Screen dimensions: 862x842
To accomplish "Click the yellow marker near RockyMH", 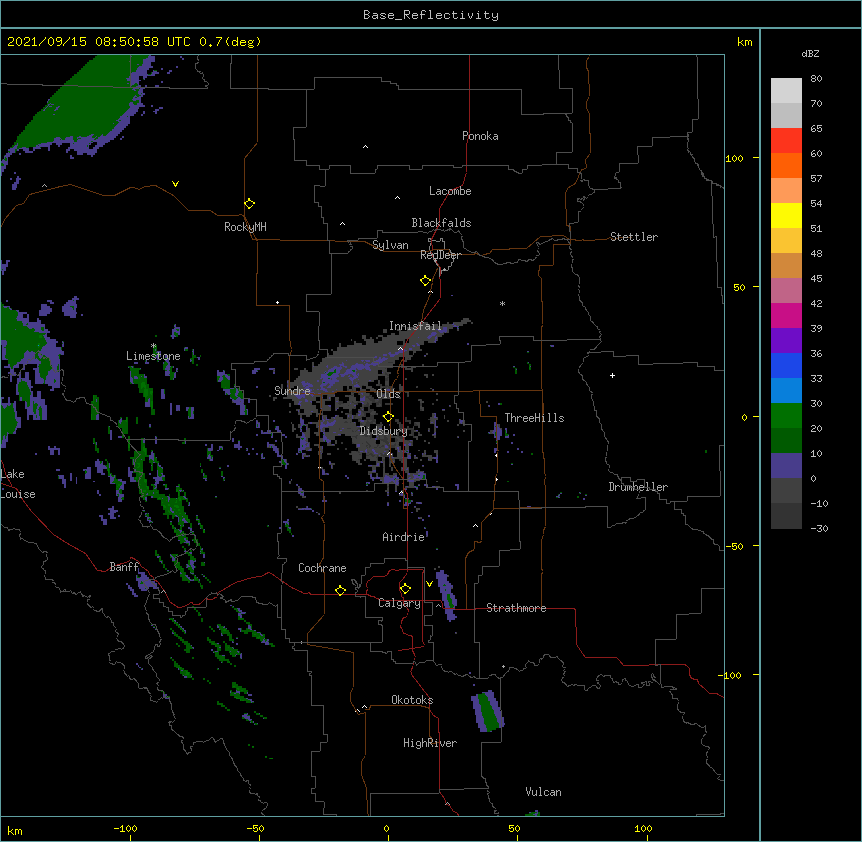I will 249,204.
